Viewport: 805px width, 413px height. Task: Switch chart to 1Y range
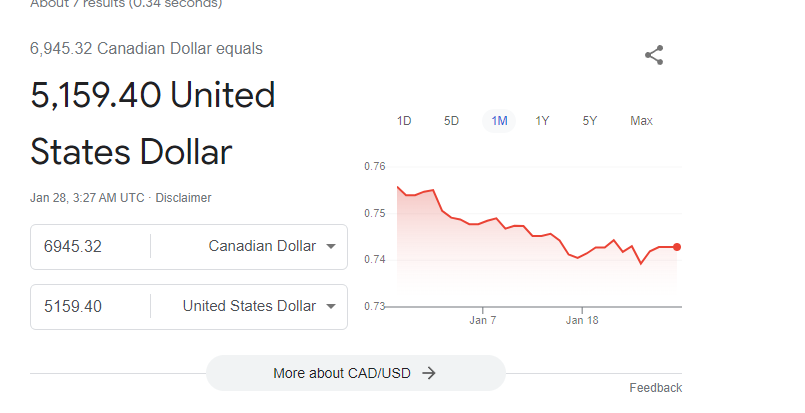click(x=542, y=121)
